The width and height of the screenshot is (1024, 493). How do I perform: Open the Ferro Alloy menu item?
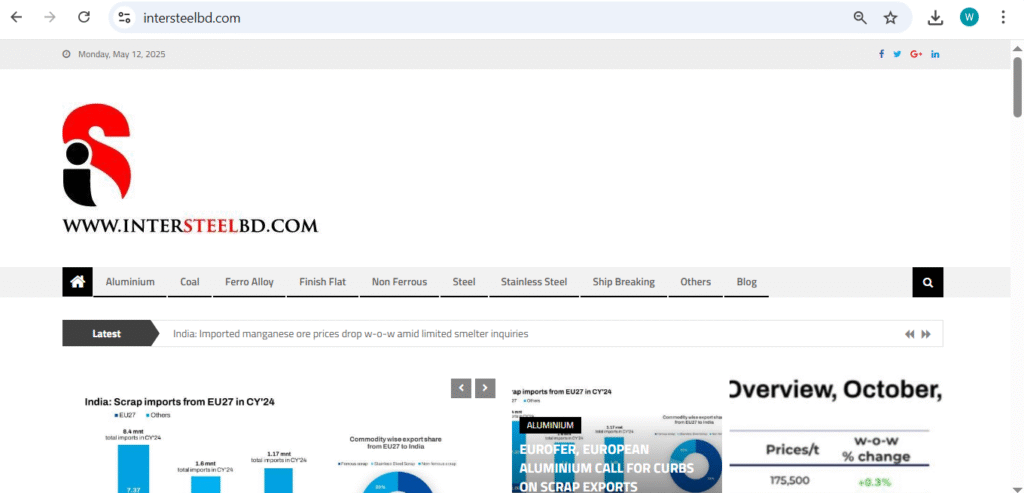249,282
